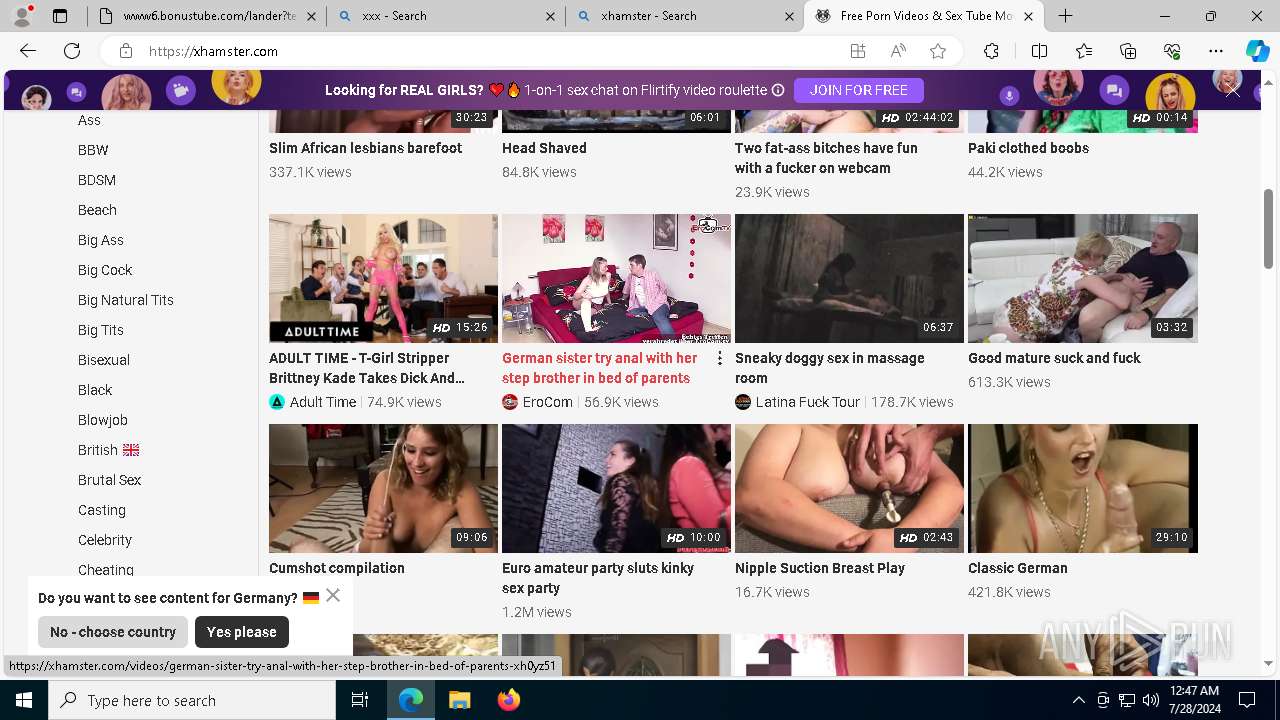Open the tab actions menu icon
The image size is (1280, 720).
click(x=60, y=16)
